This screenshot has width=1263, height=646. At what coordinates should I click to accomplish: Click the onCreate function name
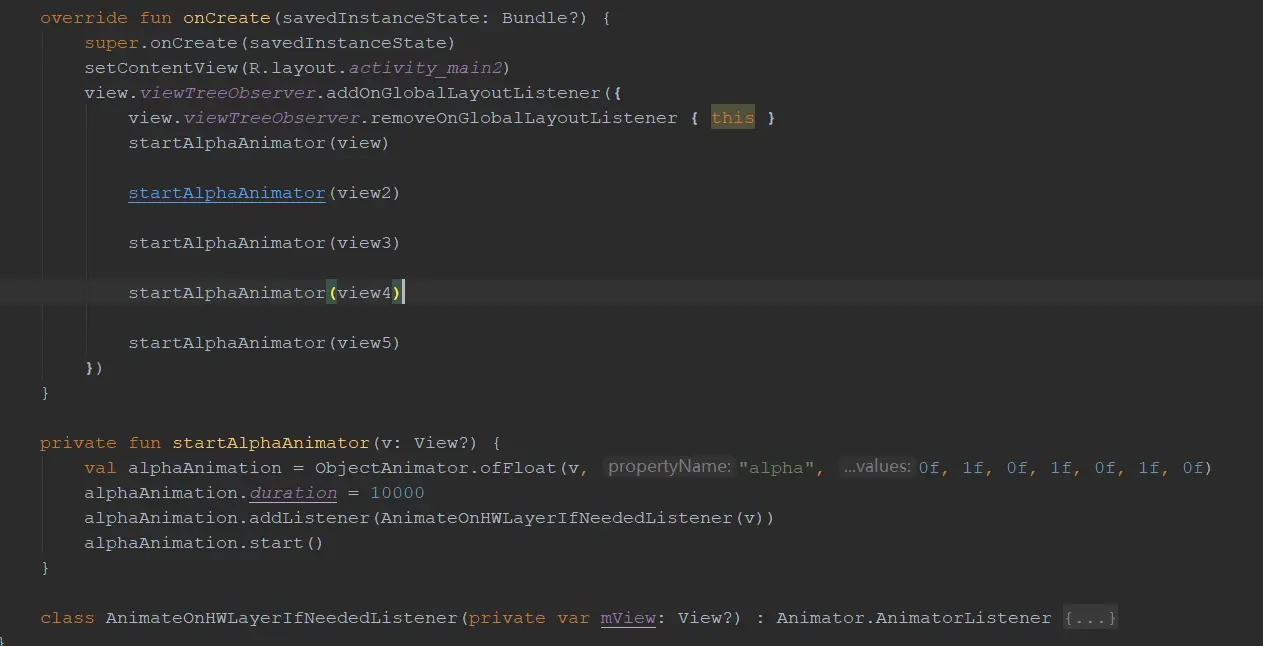click(x=227, y=18)
